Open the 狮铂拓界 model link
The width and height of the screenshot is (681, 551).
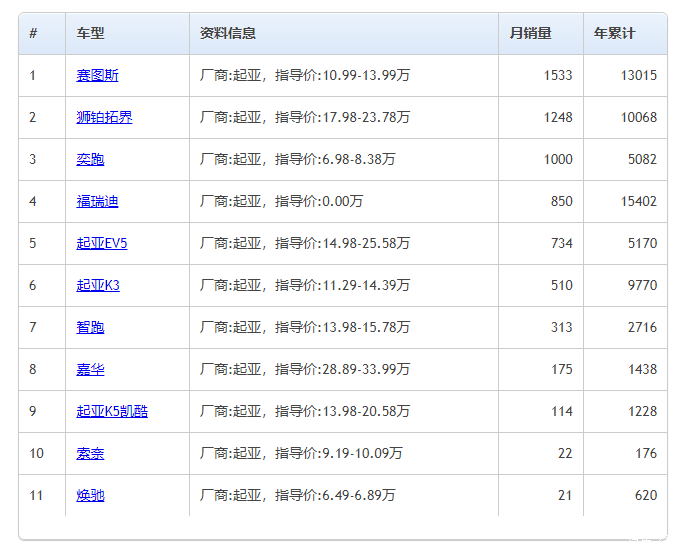[x=104, y=117]
